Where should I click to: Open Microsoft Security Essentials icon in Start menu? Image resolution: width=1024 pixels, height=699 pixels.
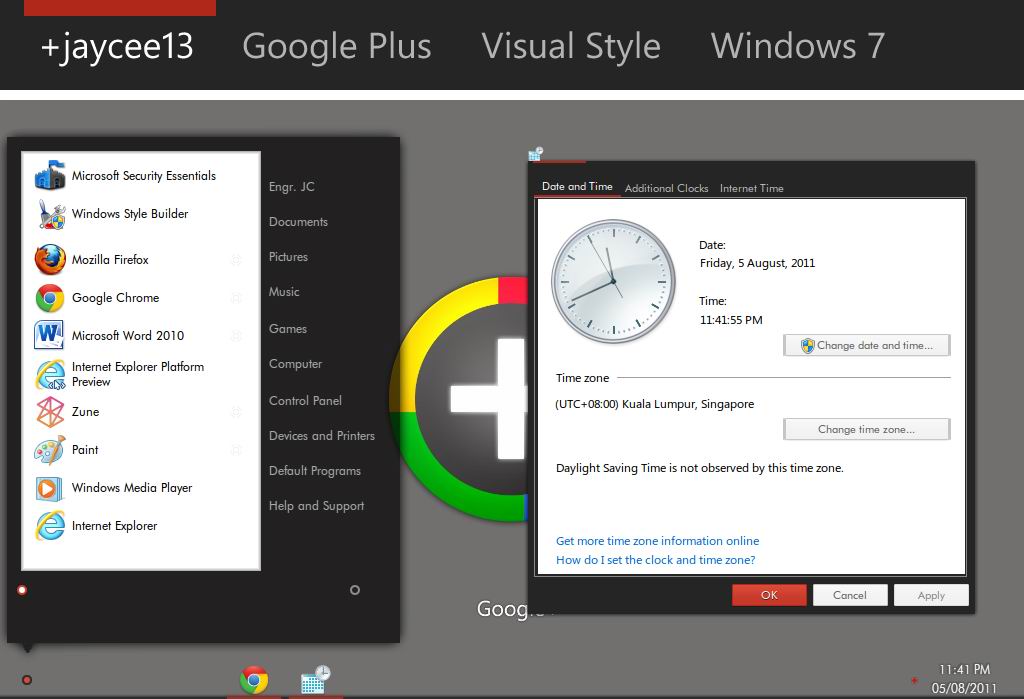tap(50, 176)
